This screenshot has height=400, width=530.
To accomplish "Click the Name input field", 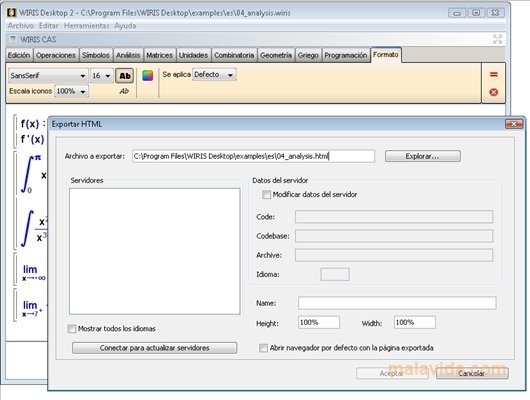I will pyautogui.click(x=397, y=303).
